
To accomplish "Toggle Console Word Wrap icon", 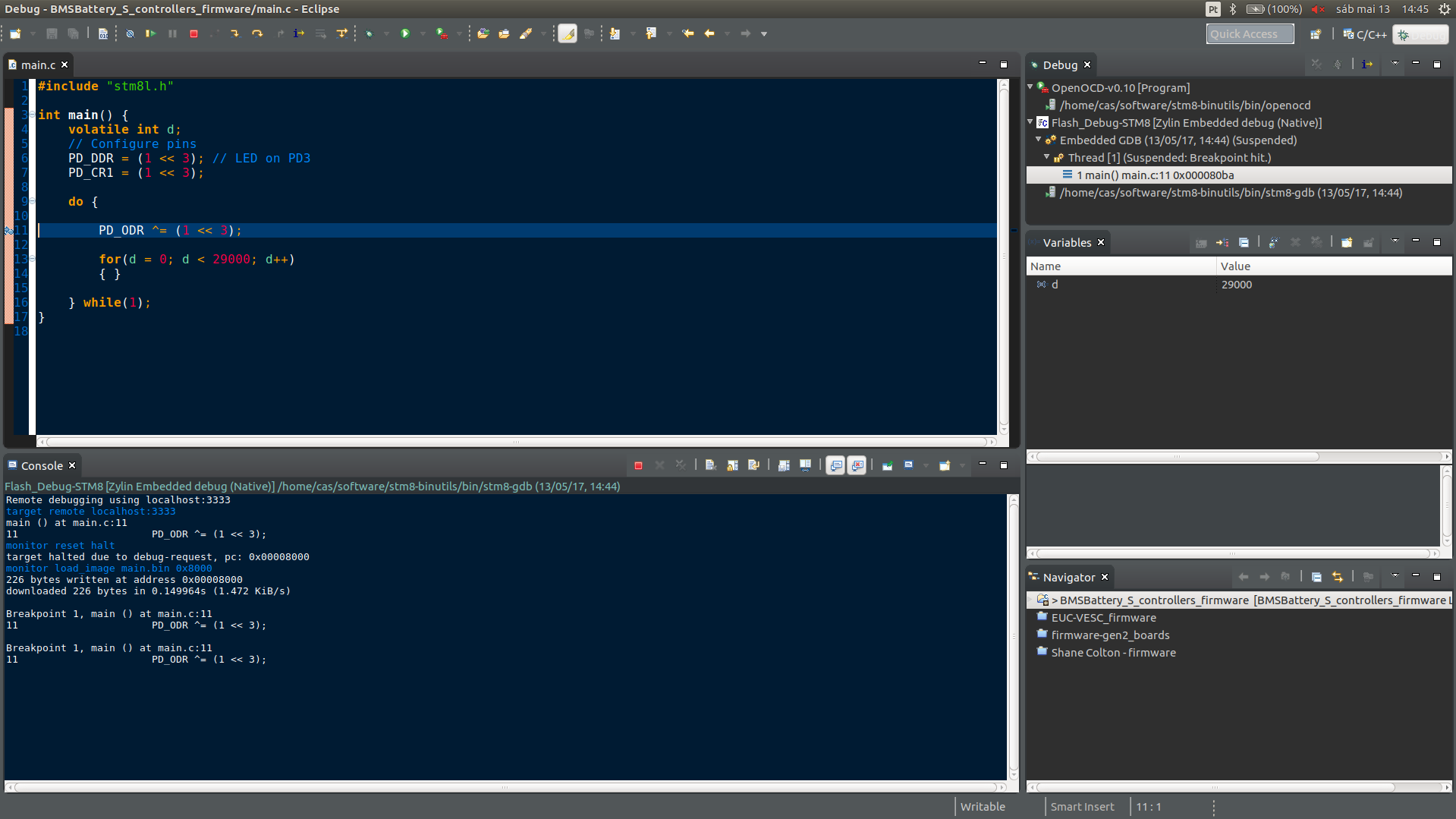I will pyautogui.click(x=753, y=465).
